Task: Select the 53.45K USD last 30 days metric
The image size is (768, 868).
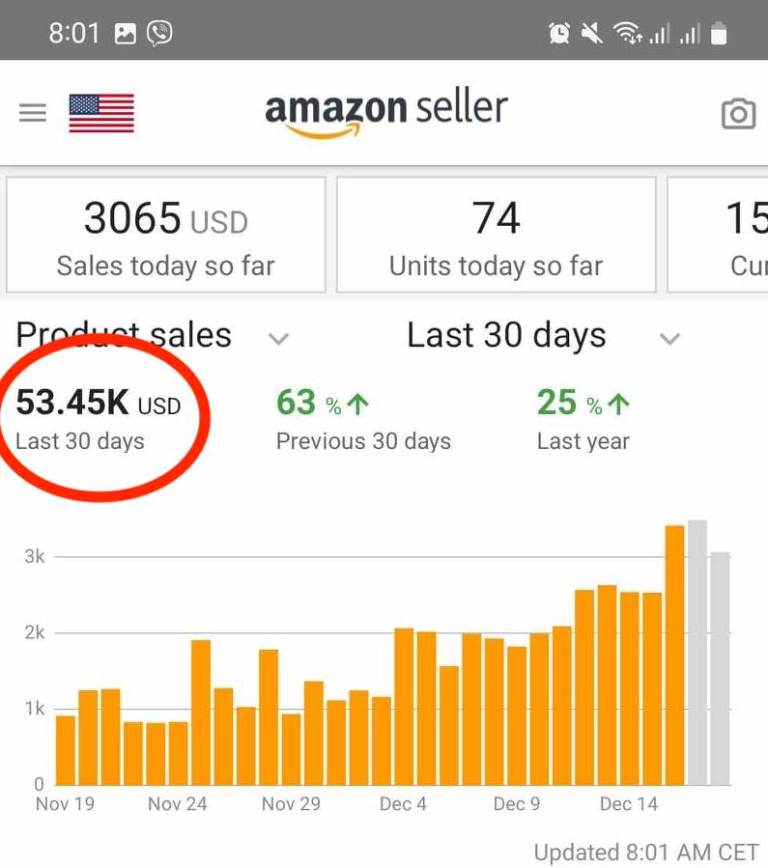Action: click(98, 419)
